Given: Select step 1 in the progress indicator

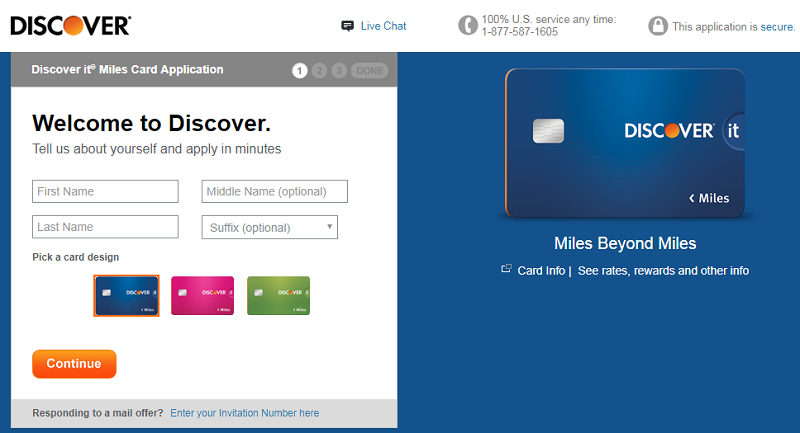Looking at the screenshot, I should (299, 70).
